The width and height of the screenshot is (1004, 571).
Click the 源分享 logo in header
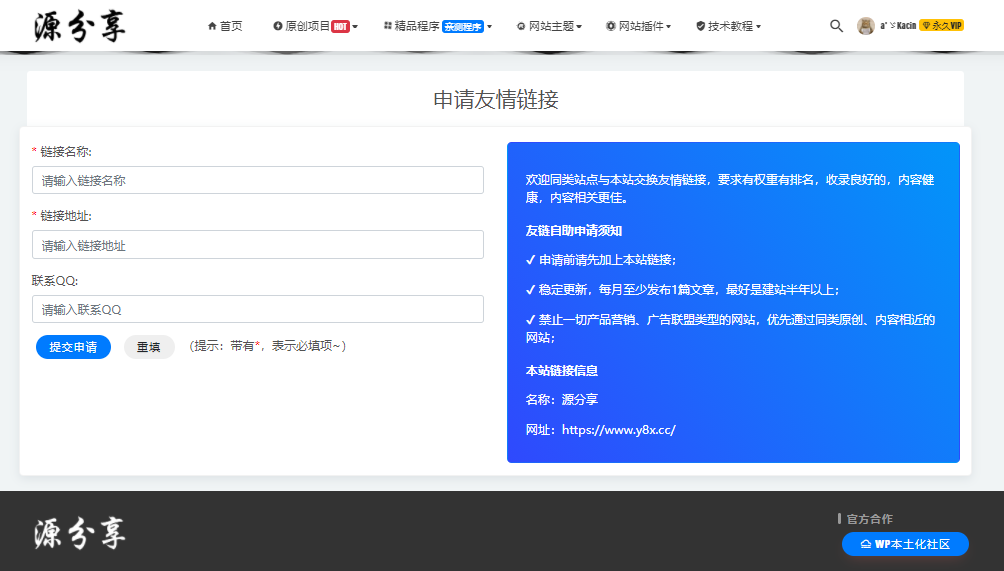tap(79, 26)
